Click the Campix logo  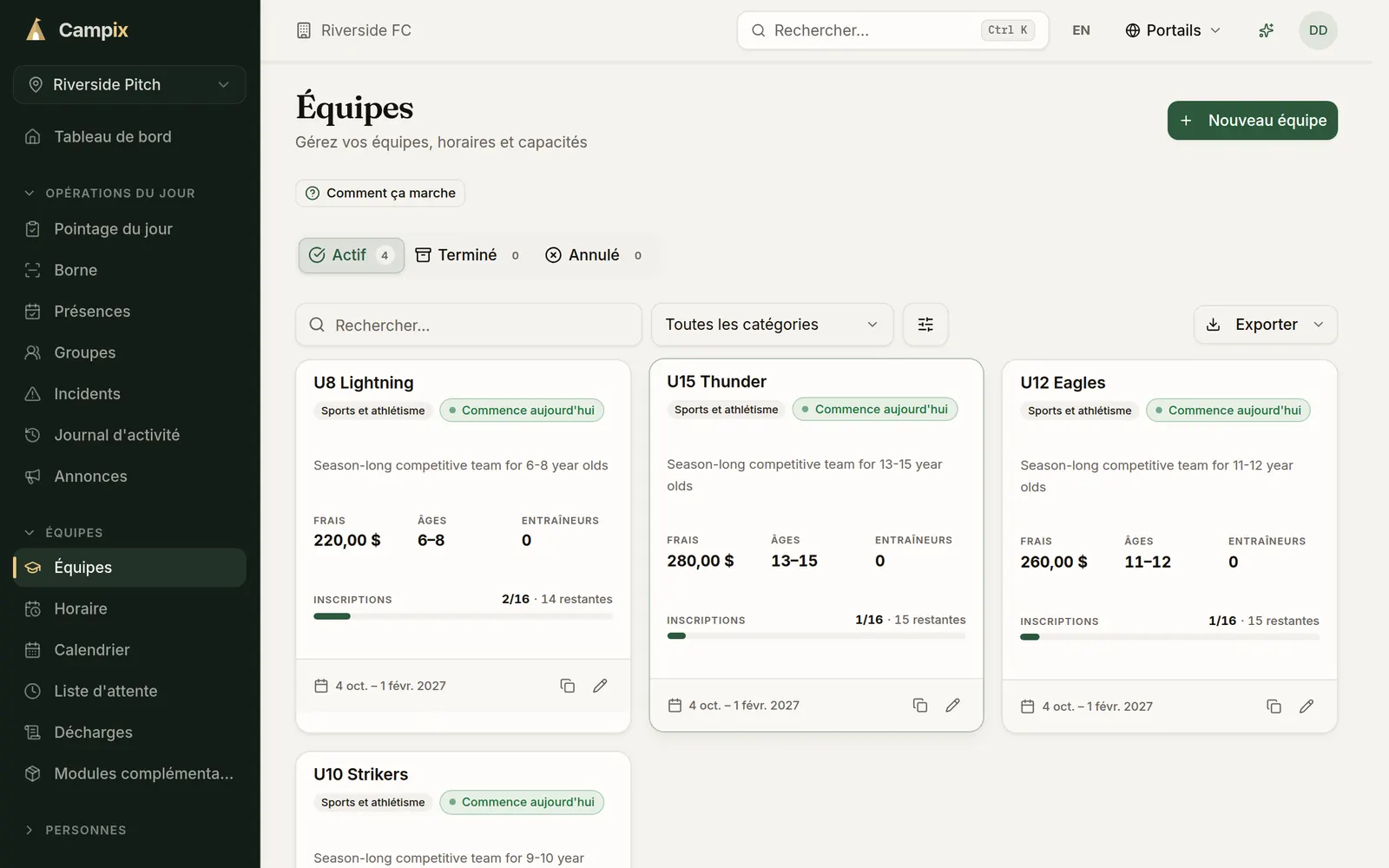coord(77,30)
